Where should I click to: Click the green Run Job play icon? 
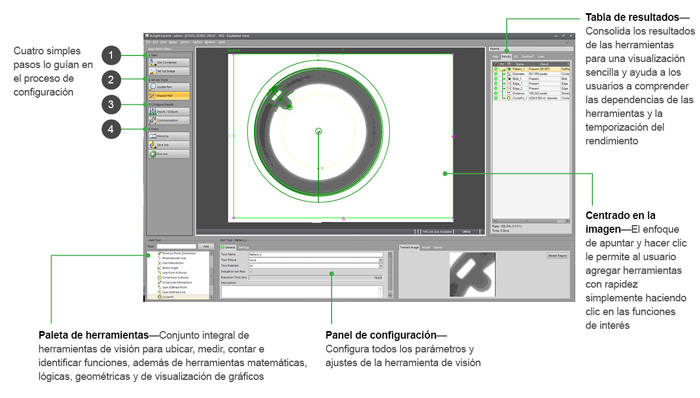(153, 154)
